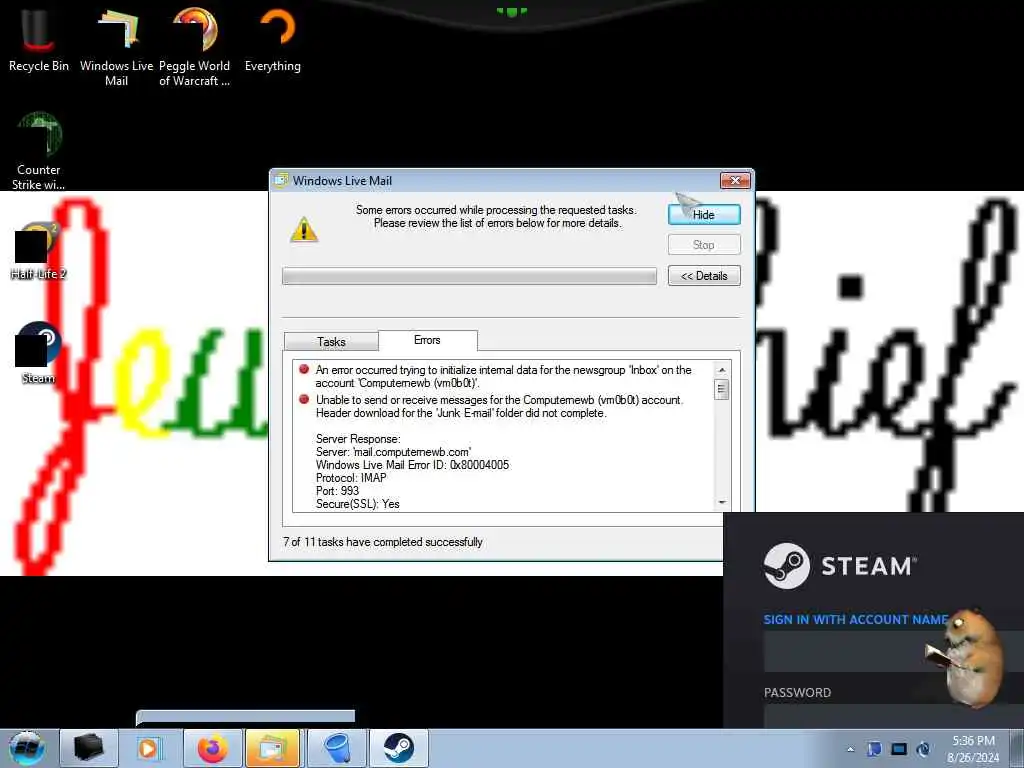Switch to Windows Live Mail taskbar button
1024x768 pixels.
click(273, 748)
